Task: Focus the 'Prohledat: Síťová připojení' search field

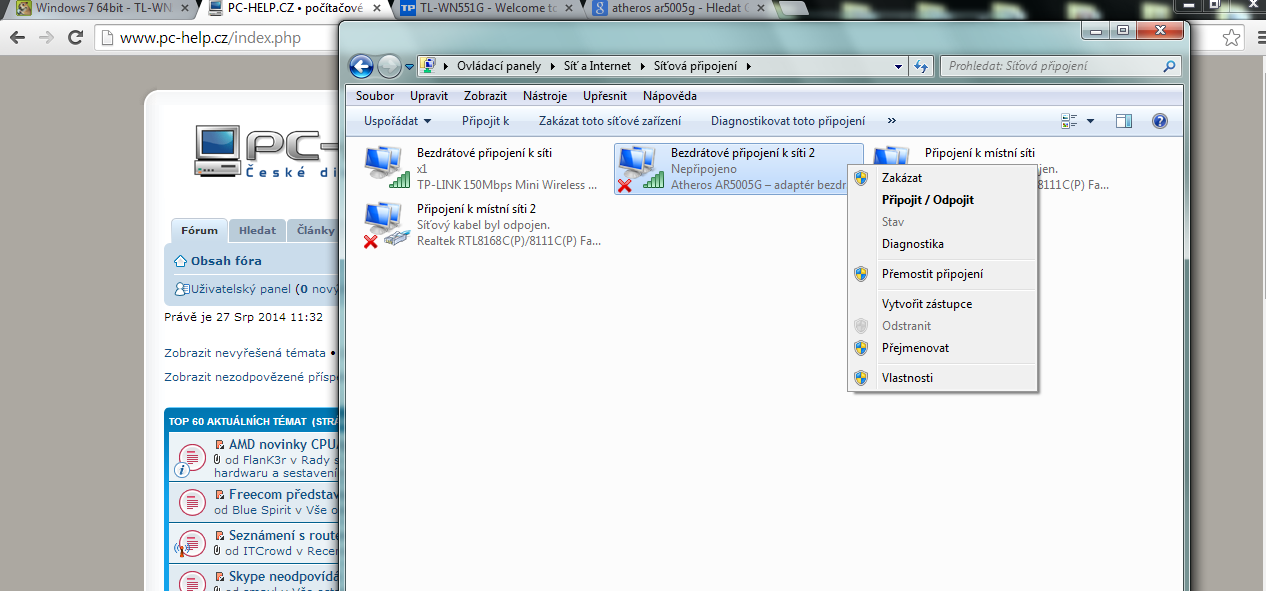Action: tap(1060, 66)
